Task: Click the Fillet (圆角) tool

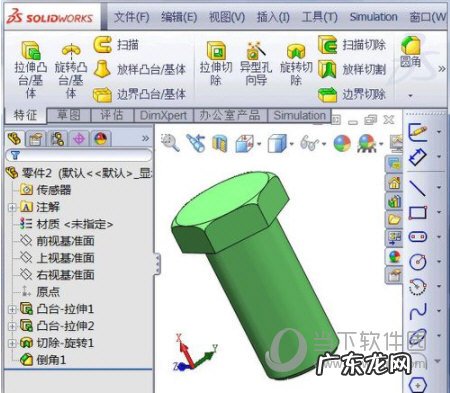Action: (x=410, y=52)
